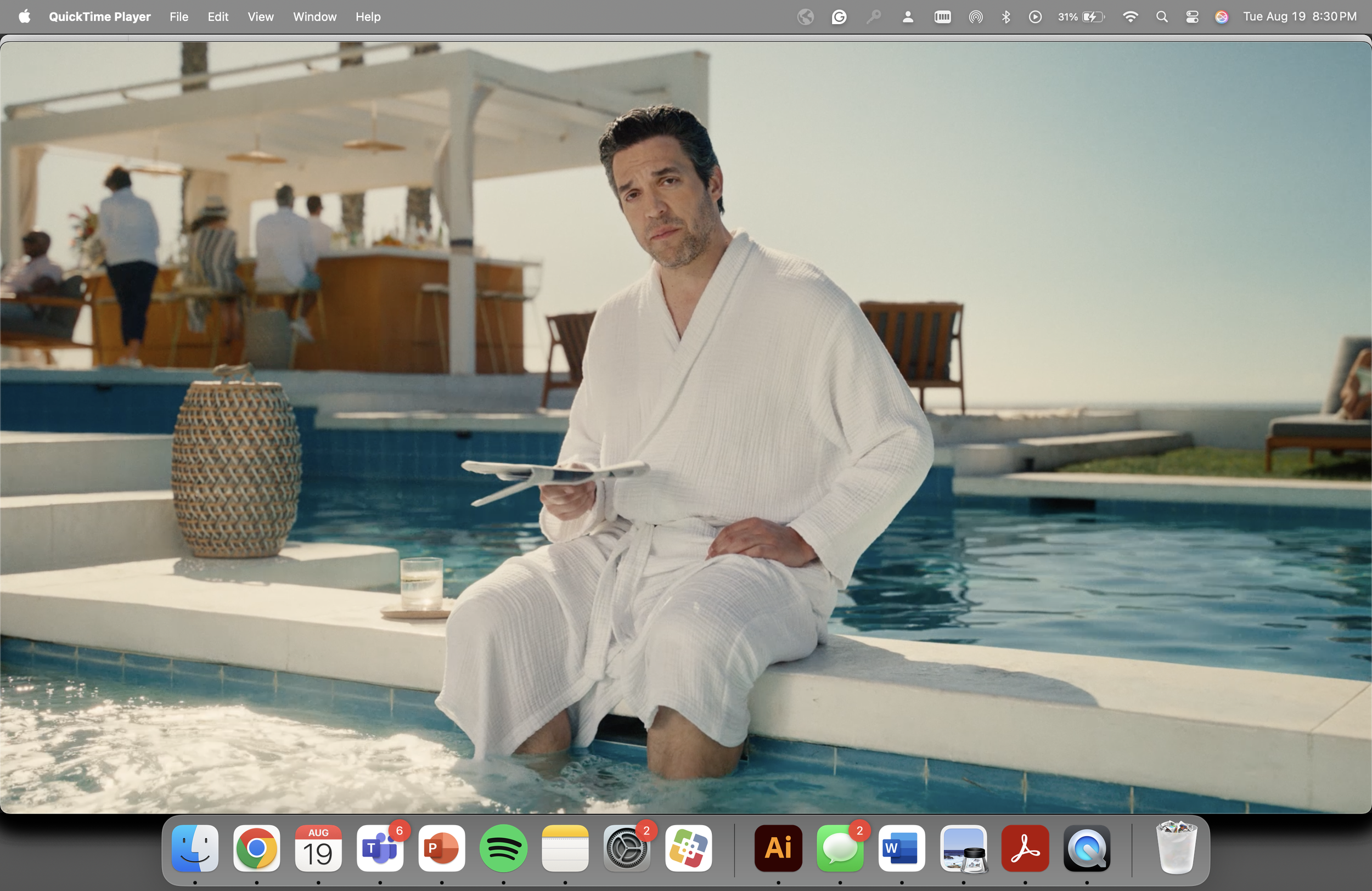
Task: Open Microsoft Teams from the Dock
Action: (379, 848)
